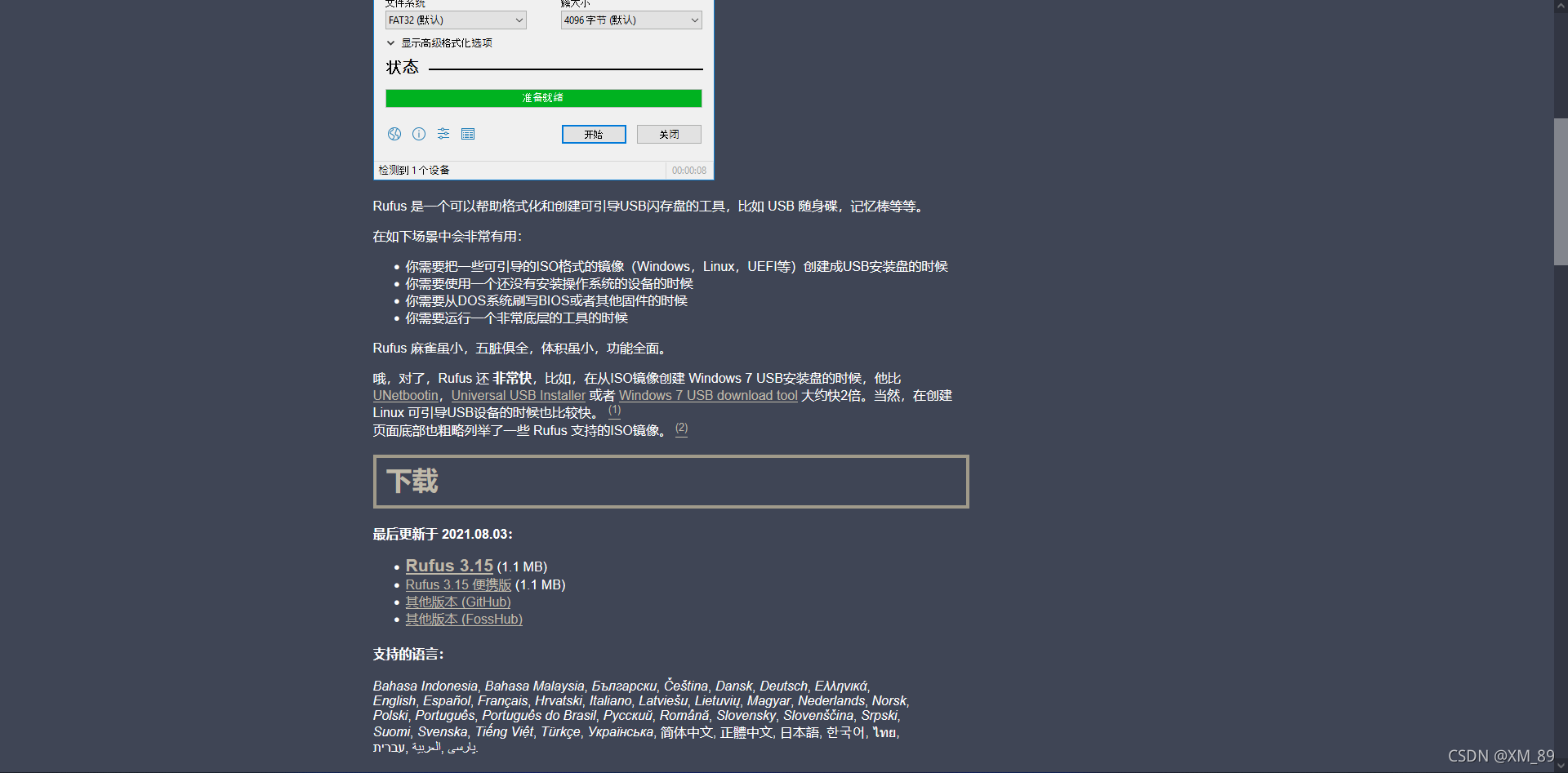Click Deutsch in the language list
This screenshot has height=773, width=1568.
783,686
